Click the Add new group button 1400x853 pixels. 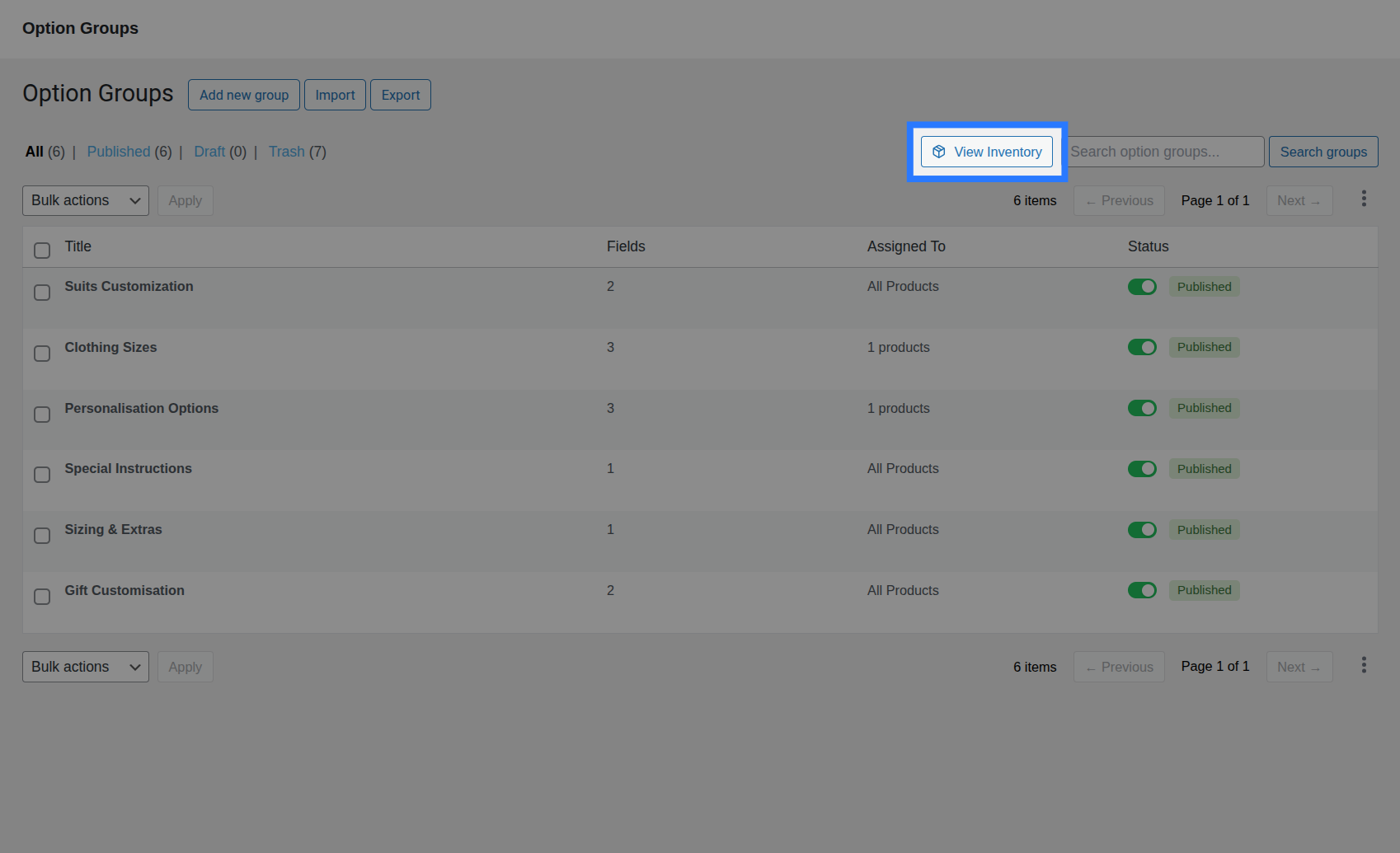(244, 95)
